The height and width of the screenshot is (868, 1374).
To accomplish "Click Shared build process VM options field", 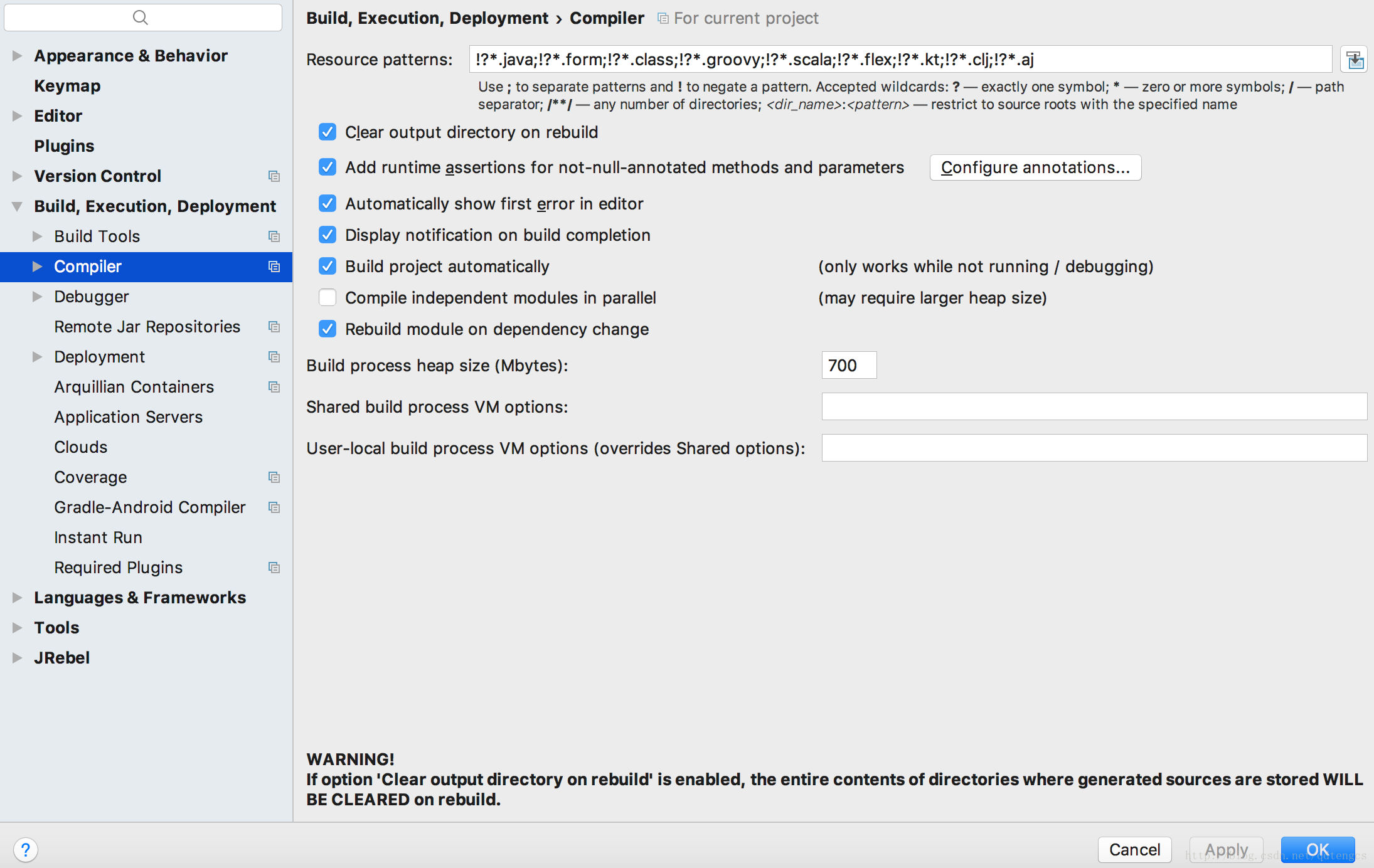I will pyautogui.click(x=1094, y=406).
